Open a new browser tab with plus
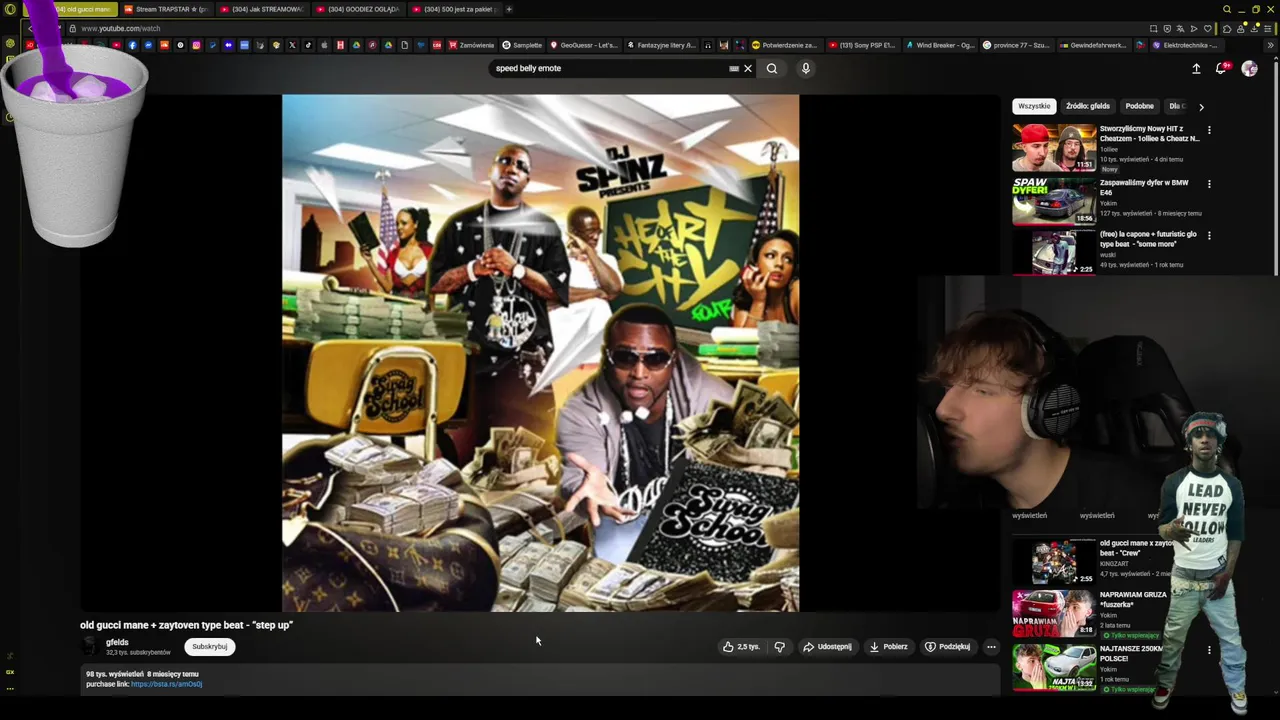 (509, 9)
